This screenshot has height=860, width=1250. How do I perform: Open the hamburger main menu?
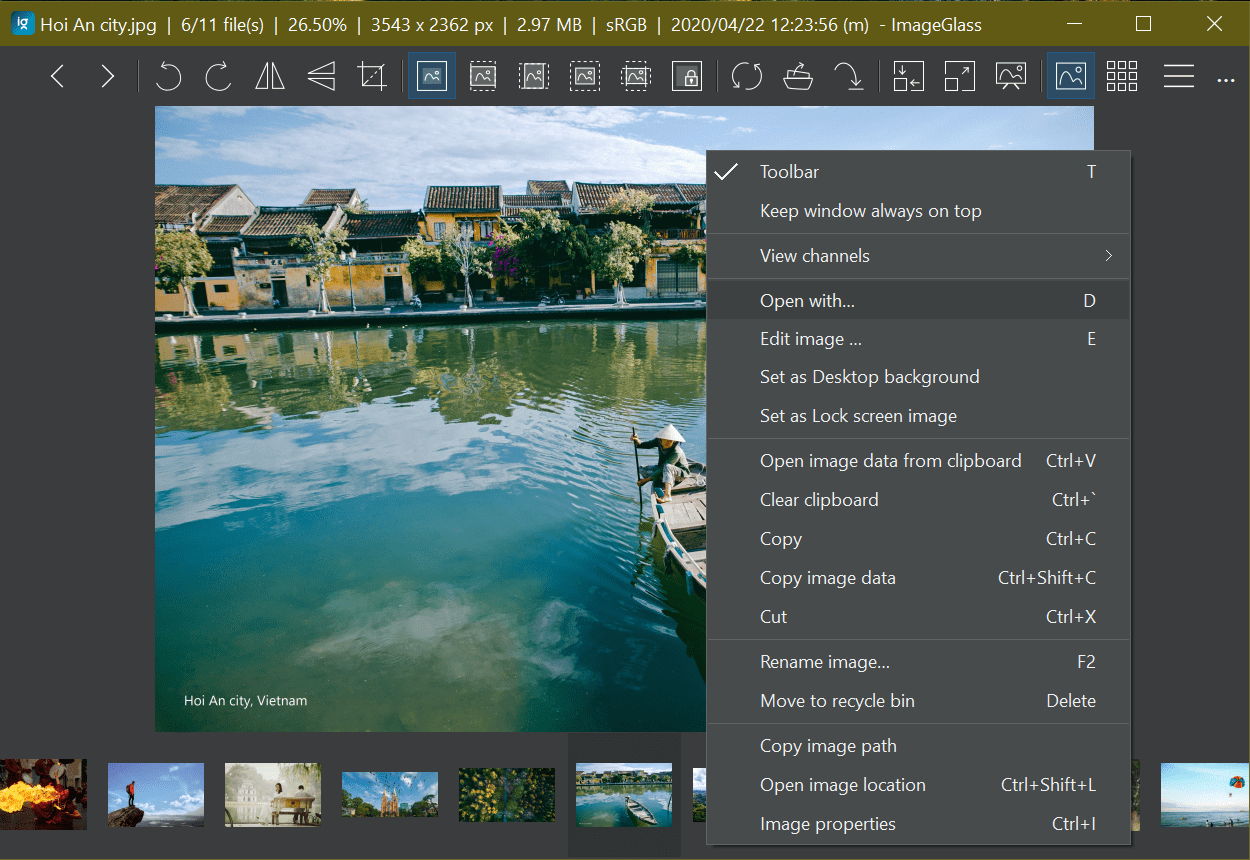click(1179, 76)
